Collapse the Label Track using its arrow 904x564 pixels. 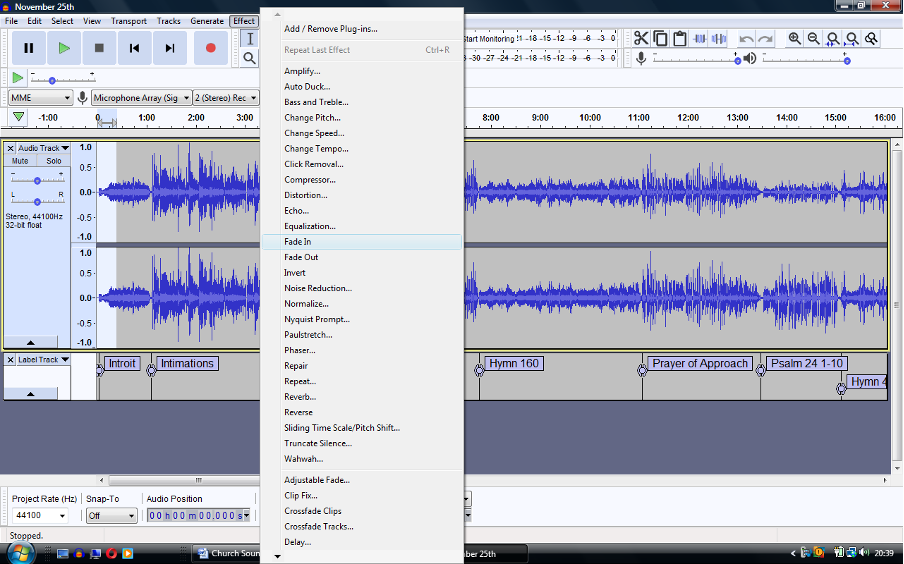point(31,394)
